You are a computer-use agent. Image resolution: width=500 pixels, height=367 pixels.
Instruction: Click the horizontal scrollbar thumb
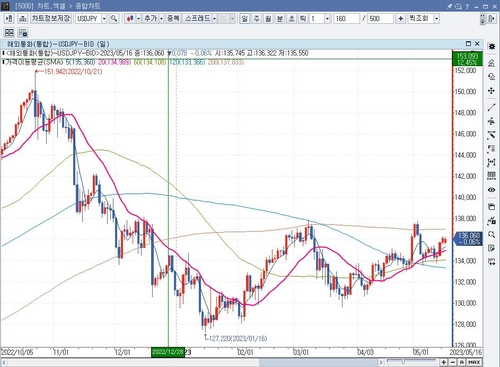318,362
